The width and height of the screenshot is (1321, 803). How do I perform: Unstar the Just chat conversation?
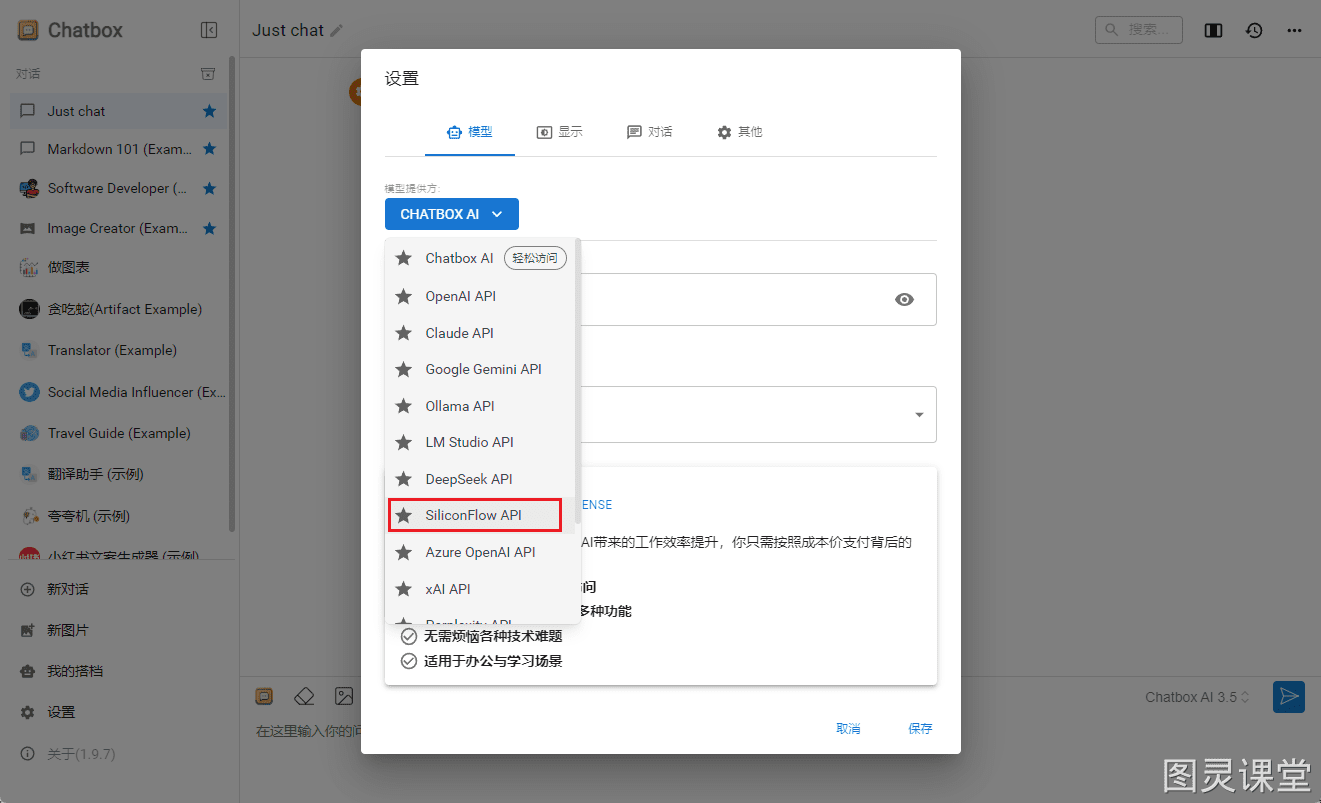[209, 111]
